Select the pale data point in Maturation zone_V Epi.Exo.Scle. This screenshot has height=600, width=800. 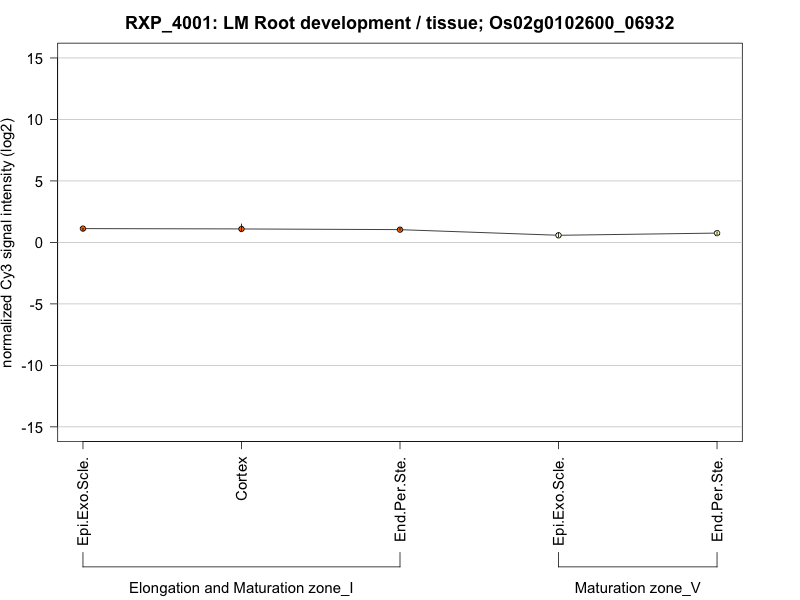click(558, 235)
